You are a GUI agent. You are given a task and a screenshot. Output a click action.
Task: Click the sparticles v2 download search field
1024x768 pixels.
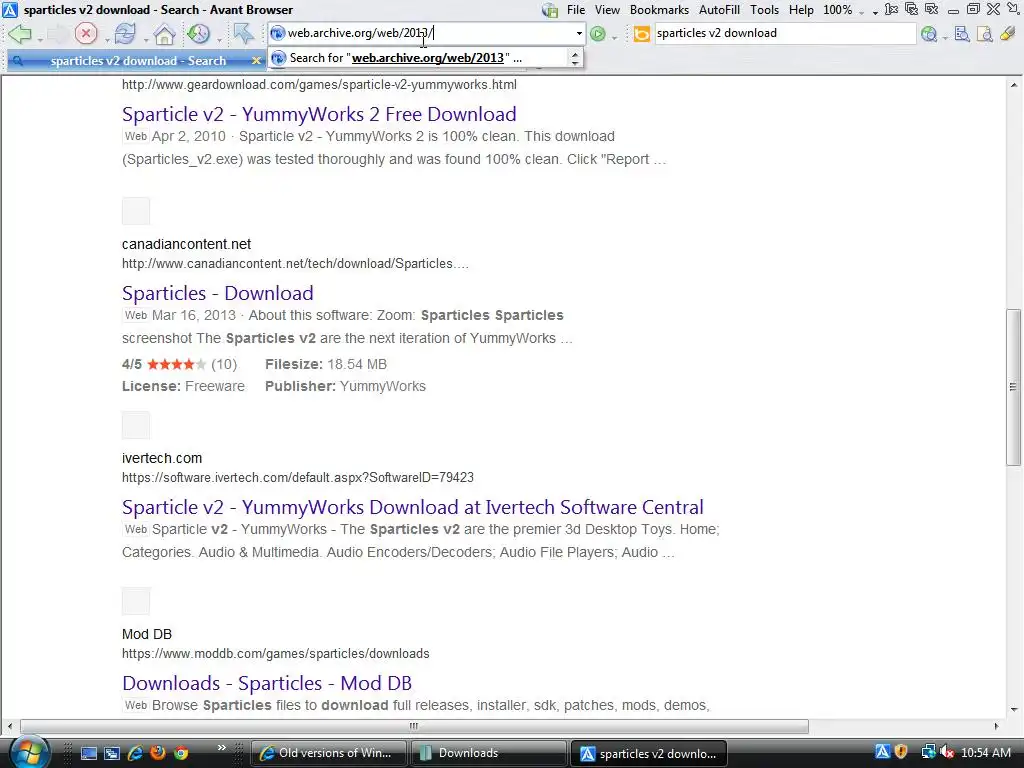click(x=784, y=33)
